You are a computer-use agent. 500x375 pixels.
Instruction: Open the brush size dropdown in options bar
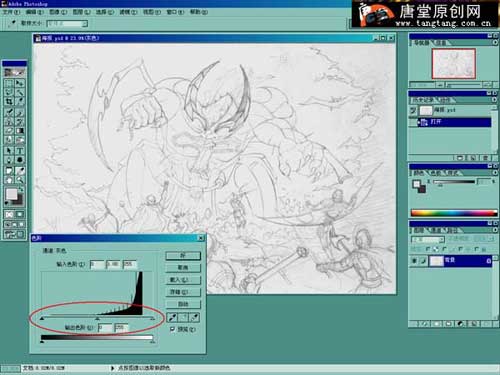[x=85, y=23]
